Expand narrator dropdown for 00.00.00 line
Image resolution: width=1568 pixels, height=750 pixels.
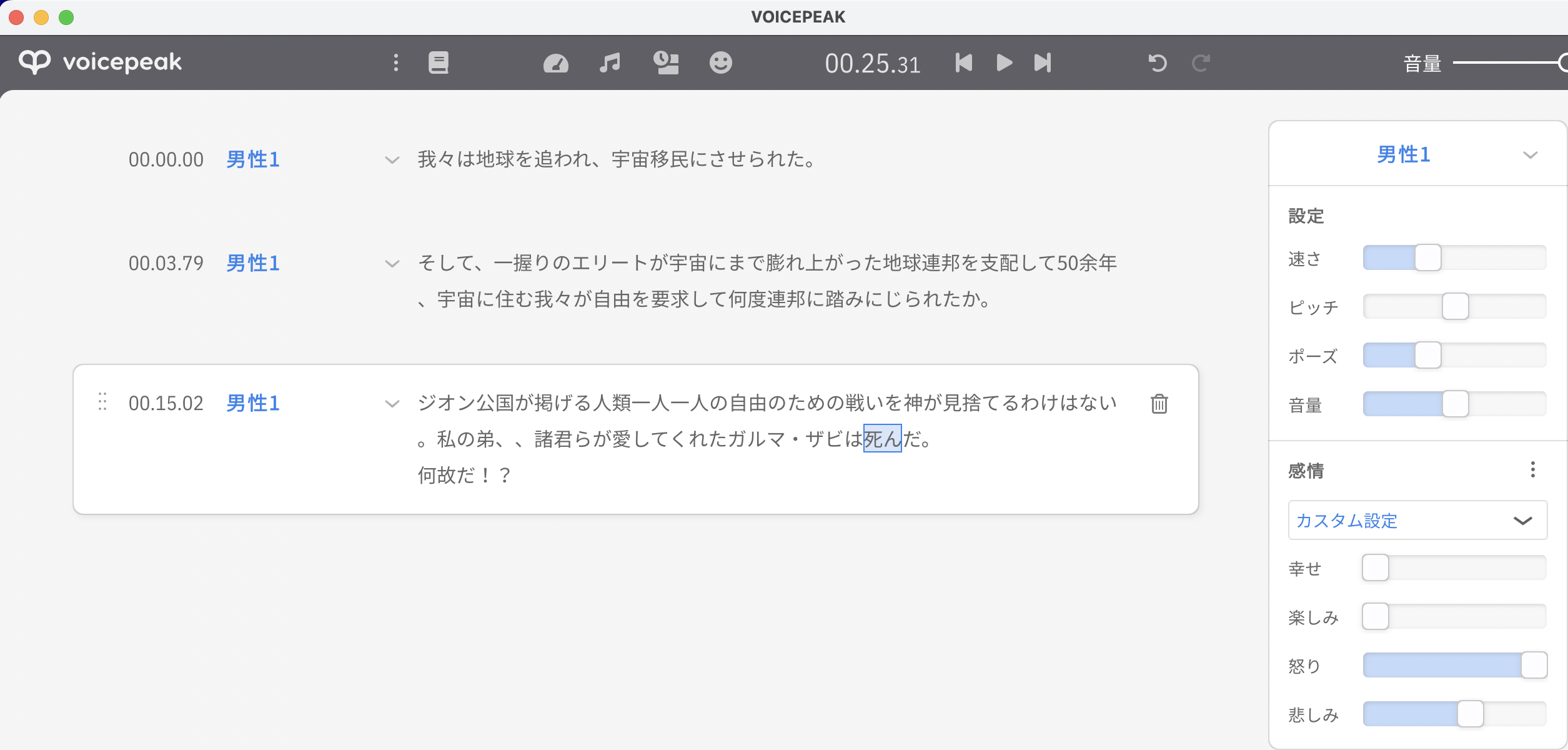point(392,160)
